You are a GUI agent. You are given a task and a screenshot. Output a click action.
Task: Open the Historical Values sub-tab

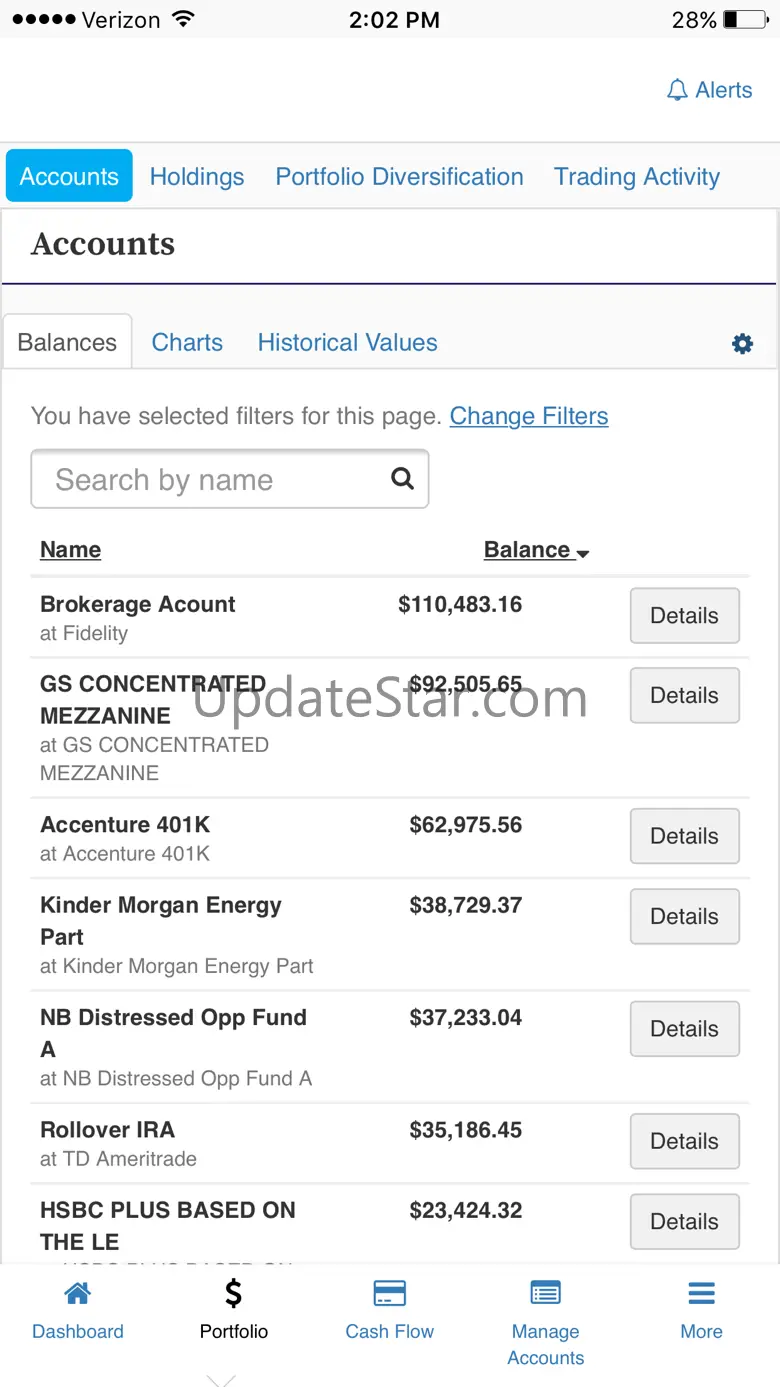pyautogui.click(x=347, y=342)
